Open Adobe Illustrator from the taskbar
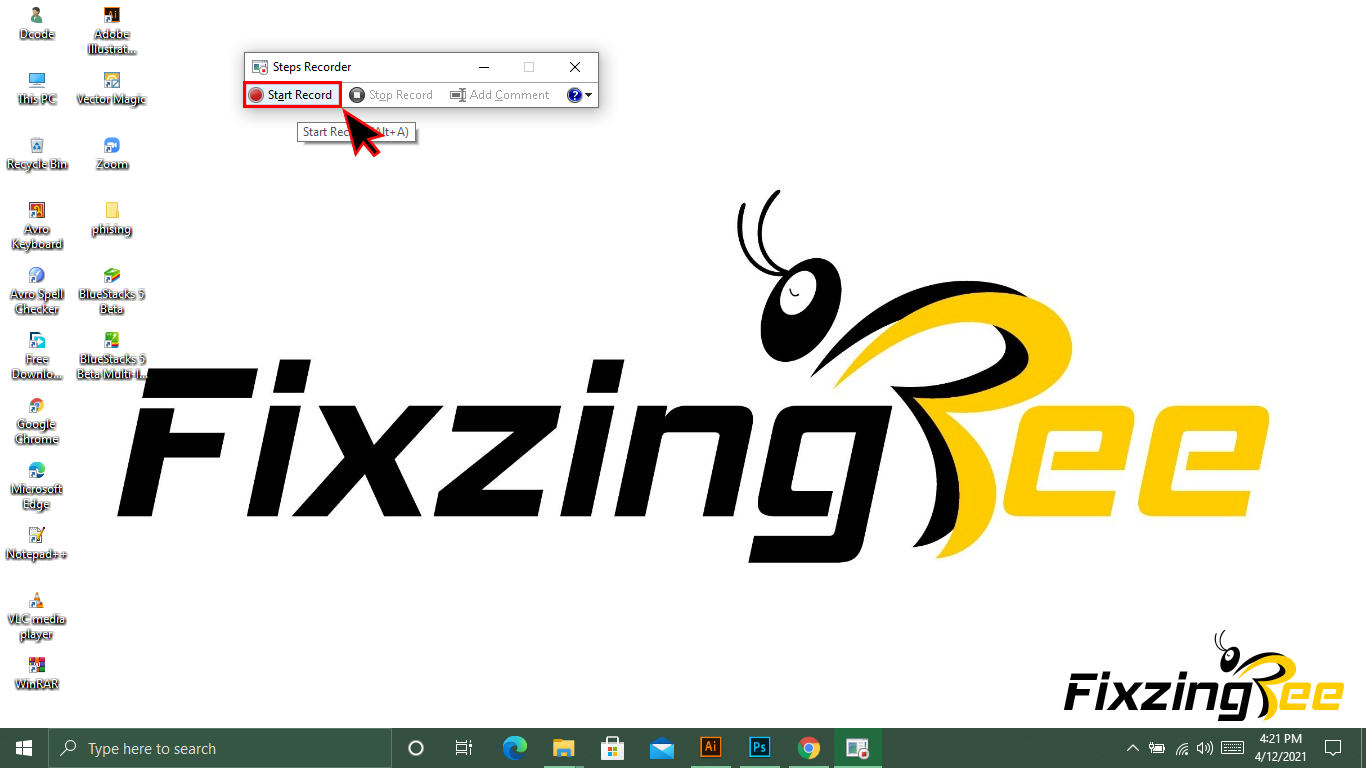 (711, 748)
